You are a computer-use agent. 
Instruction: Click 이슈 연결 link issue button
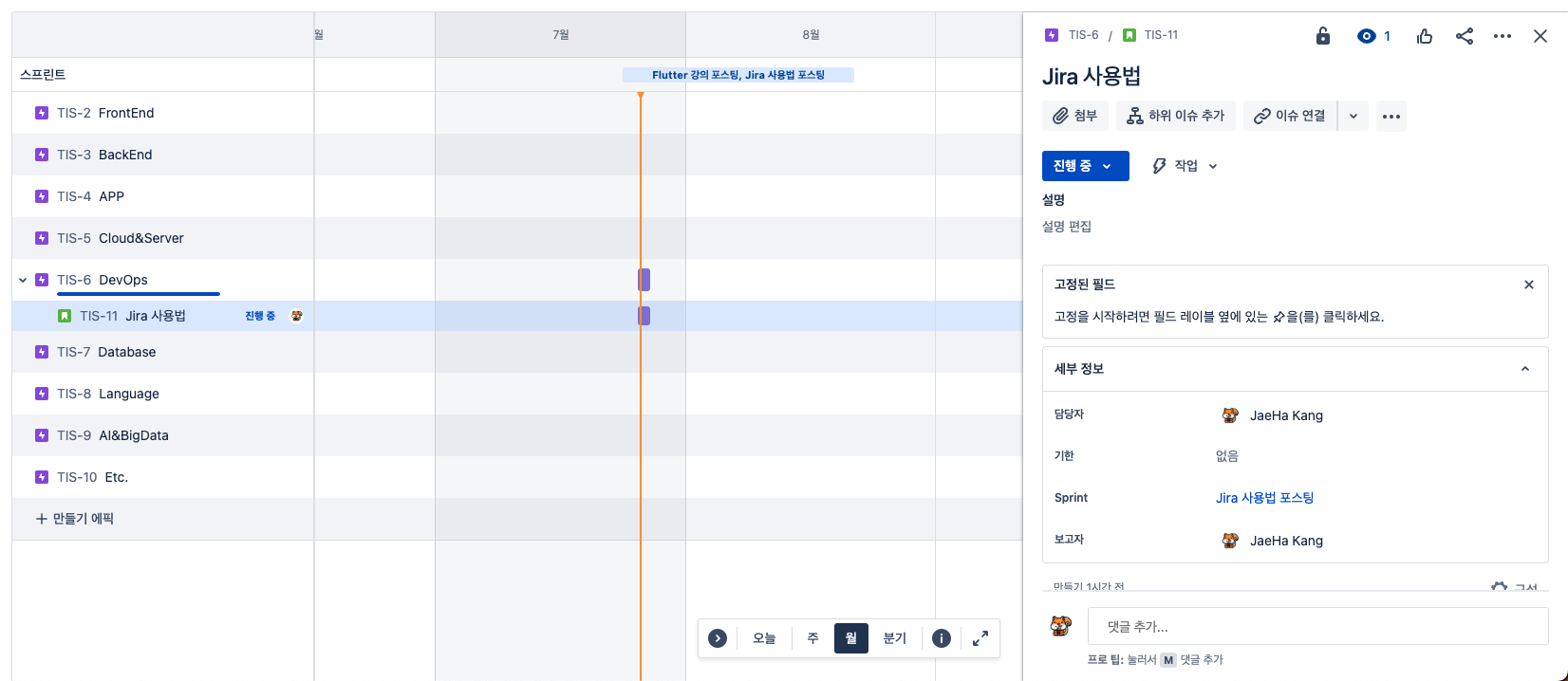point(1290,116)
